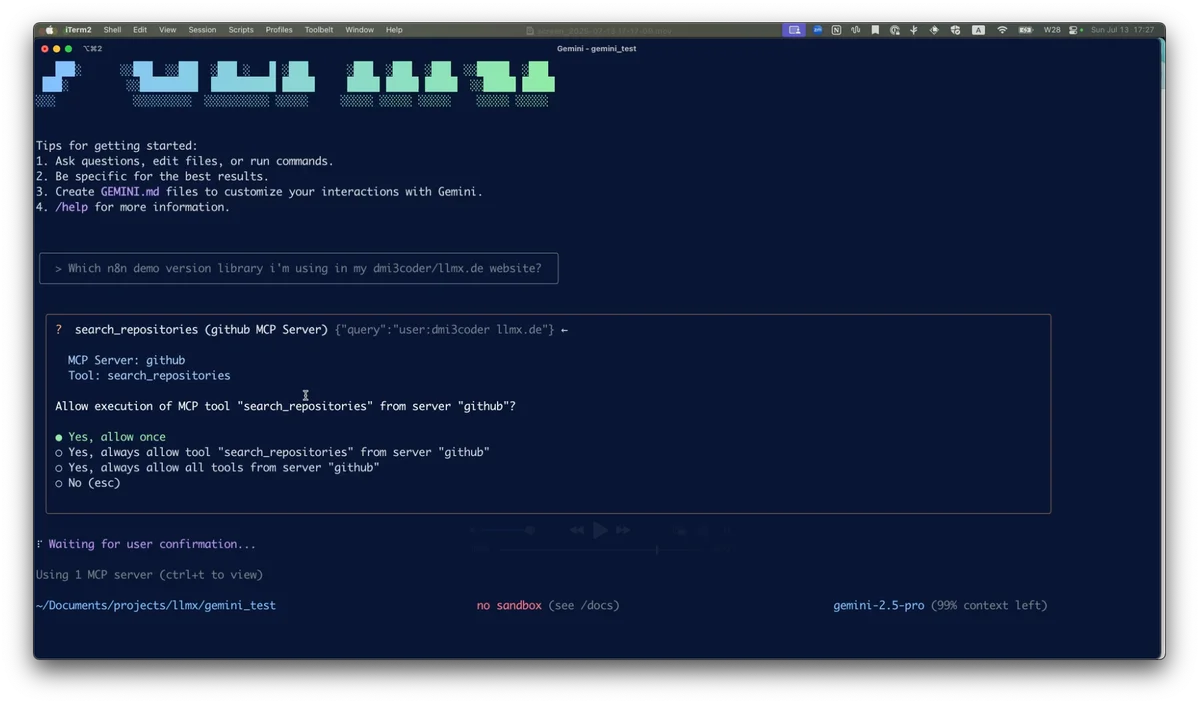Screen dimensions: 1199x704
Task: Open the Edit menu
Action: point(140,30)
